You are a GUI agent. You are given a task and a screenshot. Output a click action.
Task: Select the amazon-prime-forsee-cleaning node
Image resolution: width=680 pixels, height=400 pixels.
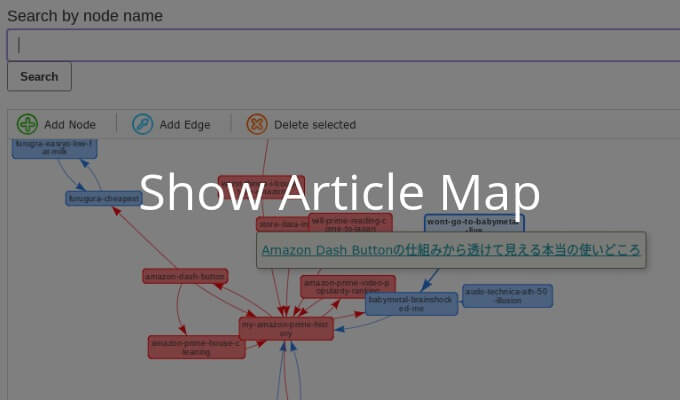[195, 347]
